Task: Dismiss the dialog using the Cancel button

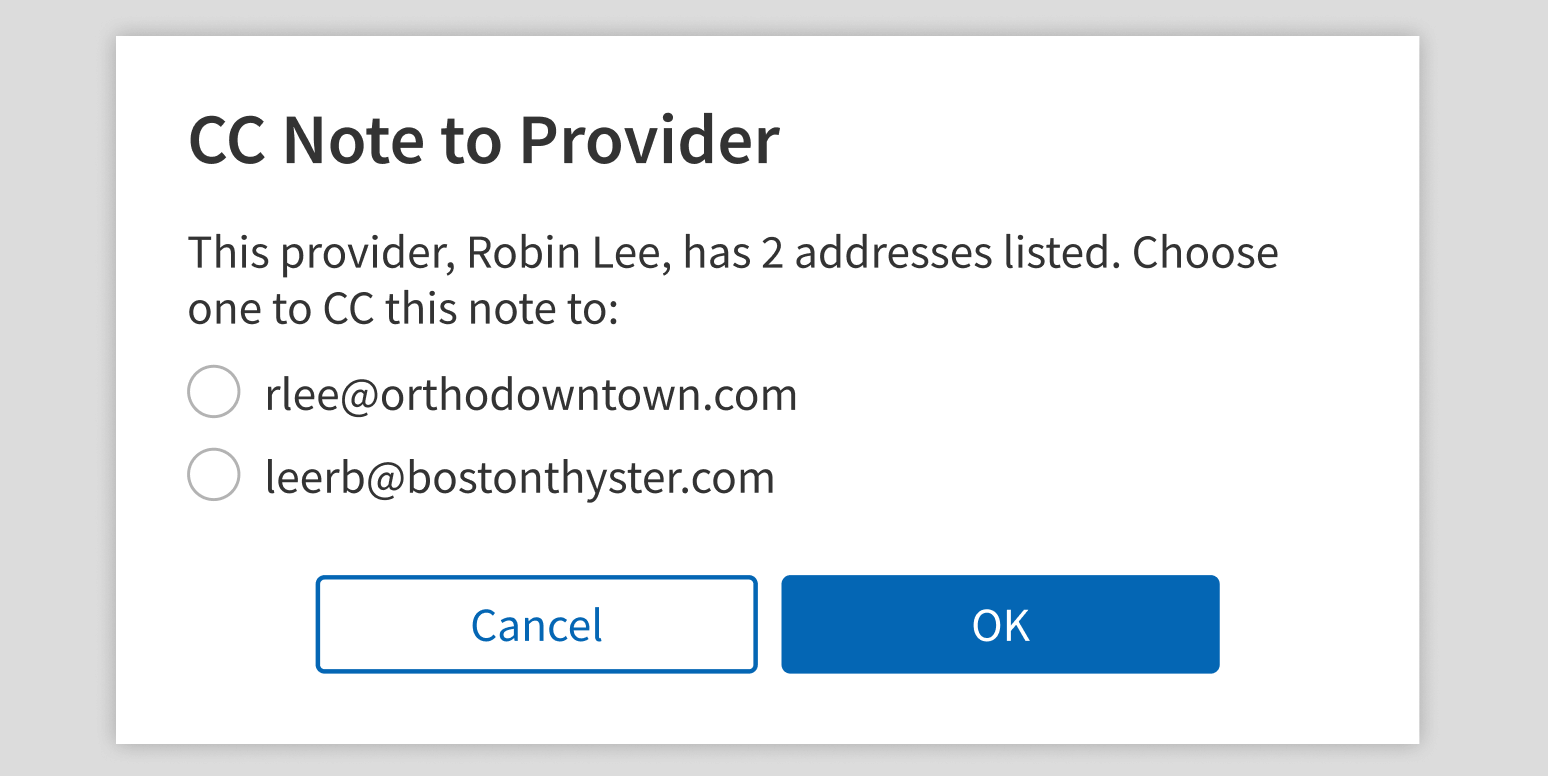Action: click(x=537, y=624)
